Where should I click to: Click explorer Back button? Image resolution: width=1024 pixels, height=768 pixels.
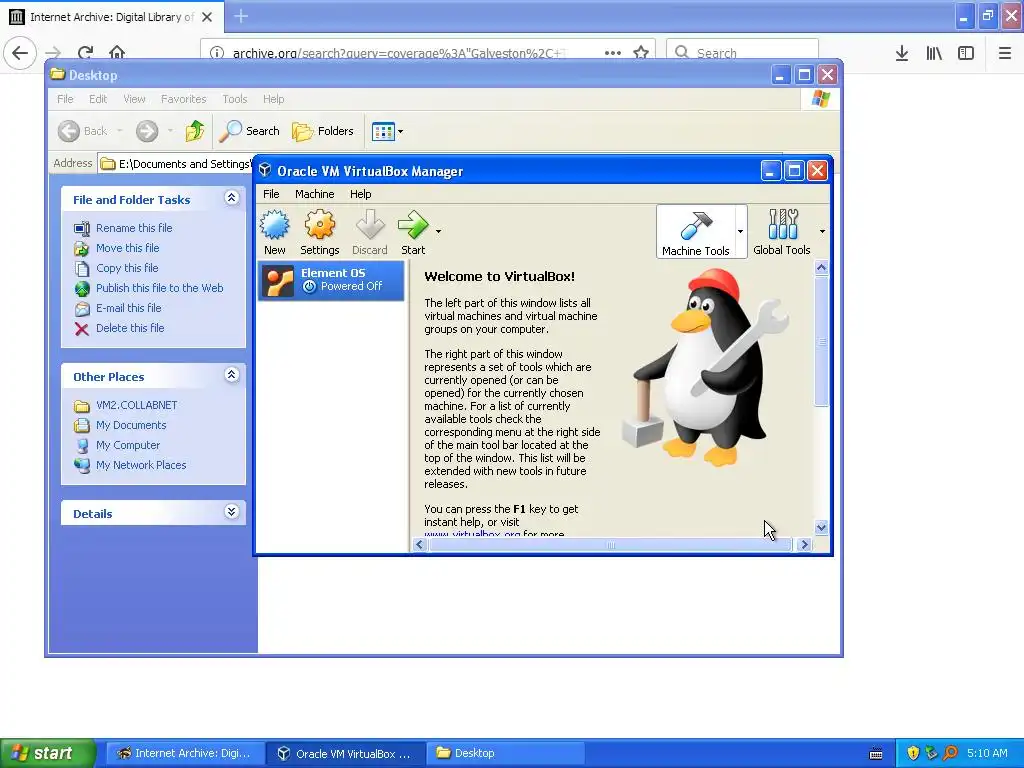83,131
